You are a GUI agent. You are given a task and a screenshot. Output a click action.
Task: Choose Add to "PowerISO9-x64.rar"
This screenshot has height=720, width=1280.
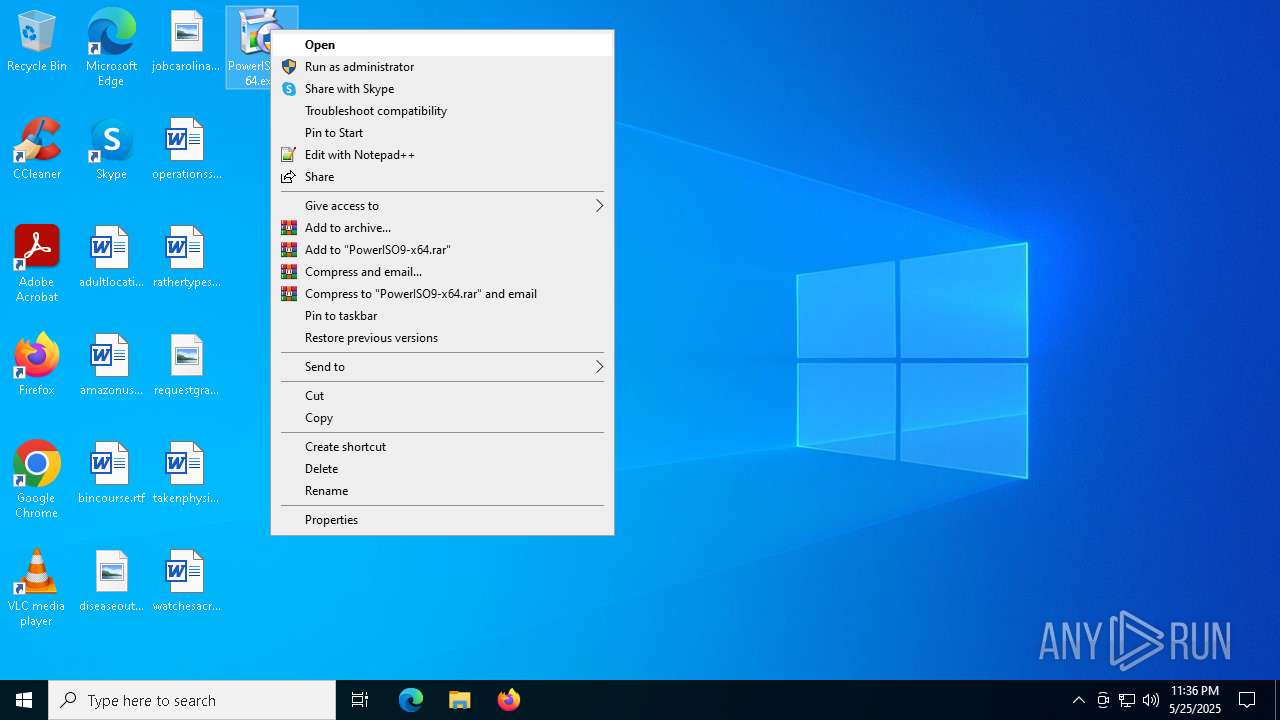tap(443, 249)
